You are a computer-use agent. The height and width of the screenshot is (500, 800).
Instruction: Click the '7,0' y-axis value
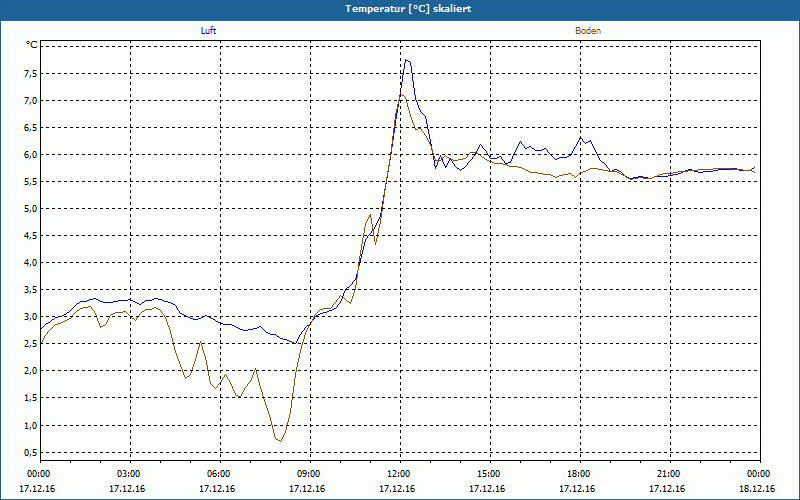pos(30,101)
